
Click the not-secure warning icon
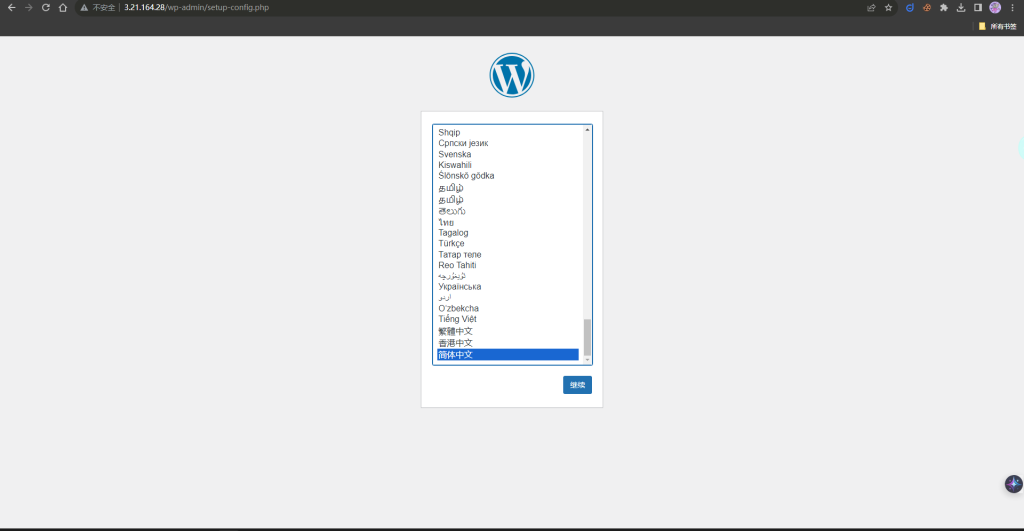pyautogui.click(x=84, y=8)
